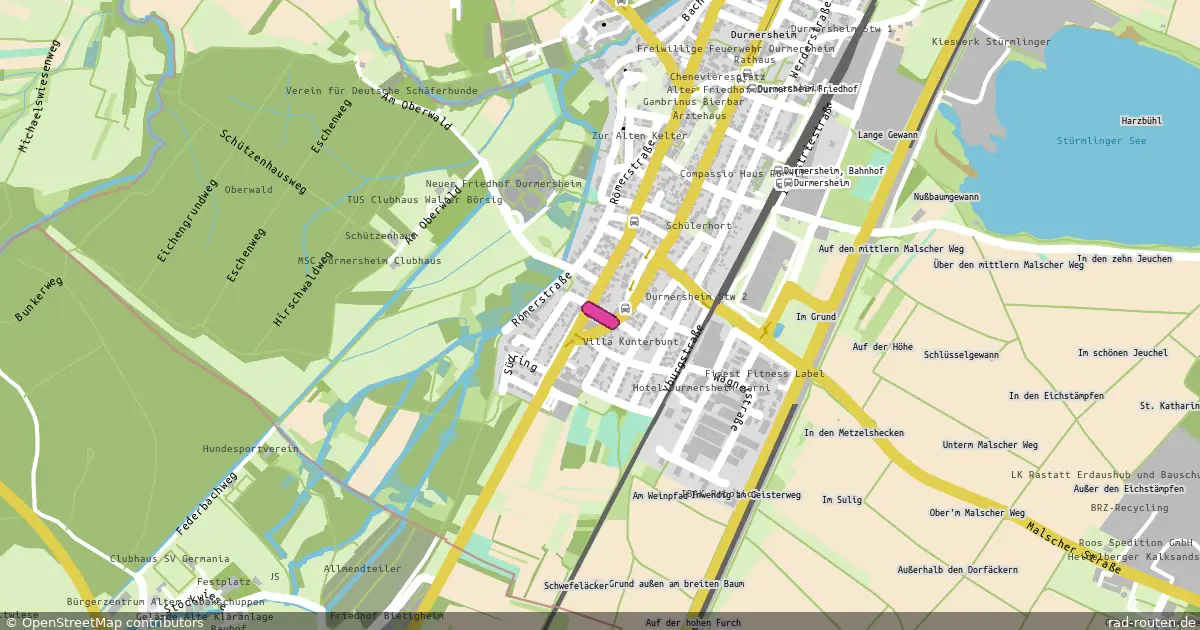Click the In den Eichstämpfen label
1200x630 pixels.
click(x=1056, y=396)
